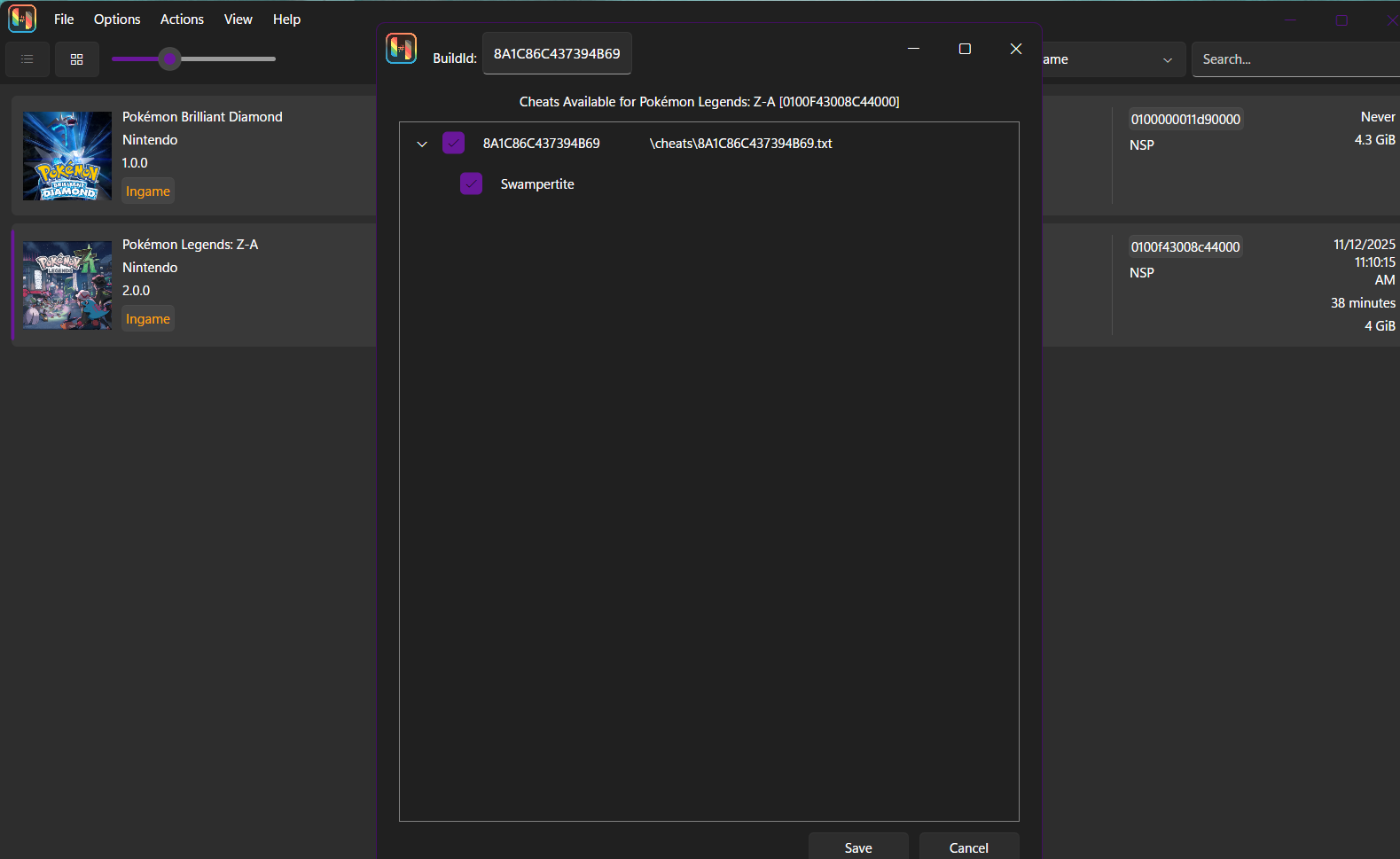1400x859 pixels.
Task: Select Pokémon Legends: Z-A cover thumbnail
Action: pos(67,285)
